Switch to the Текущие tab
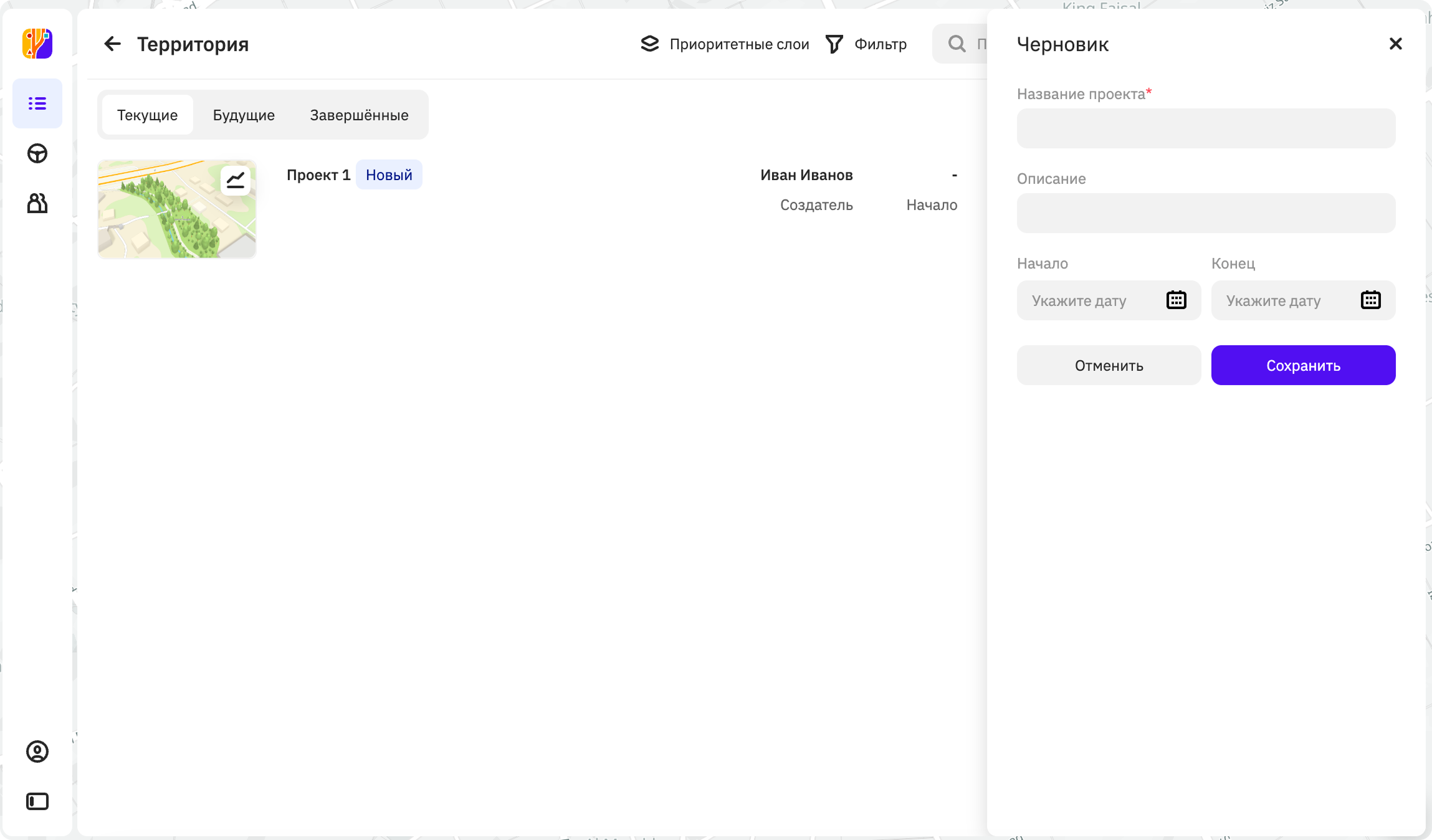The width and height of the screenshot is (1432, 840). point(148,115)
